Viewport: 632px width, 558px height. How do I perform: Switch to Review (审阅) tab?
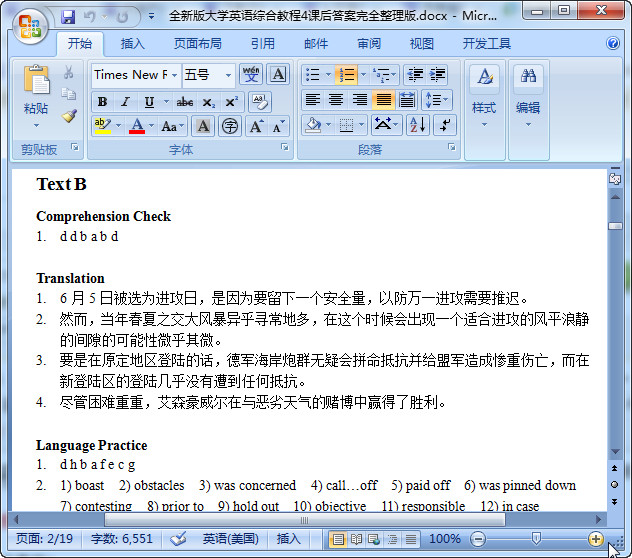pos(369,44)
